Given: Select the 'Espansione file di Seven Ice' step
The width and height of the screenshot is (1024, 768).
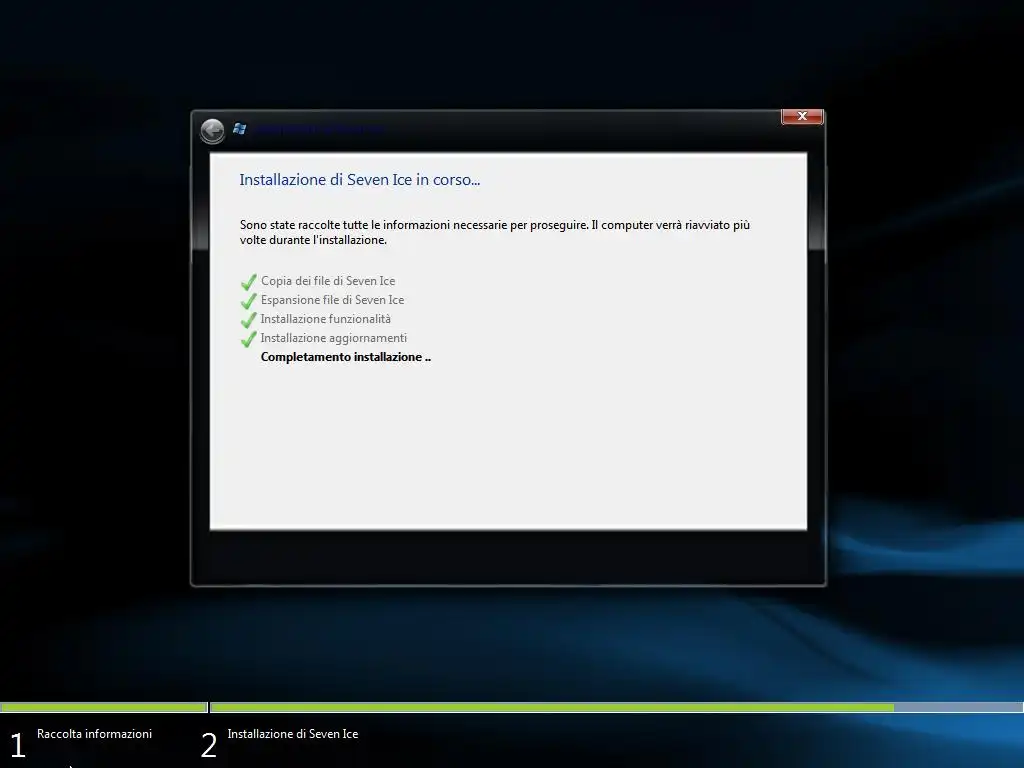Looking at the screenshot, I should [332, 300].
